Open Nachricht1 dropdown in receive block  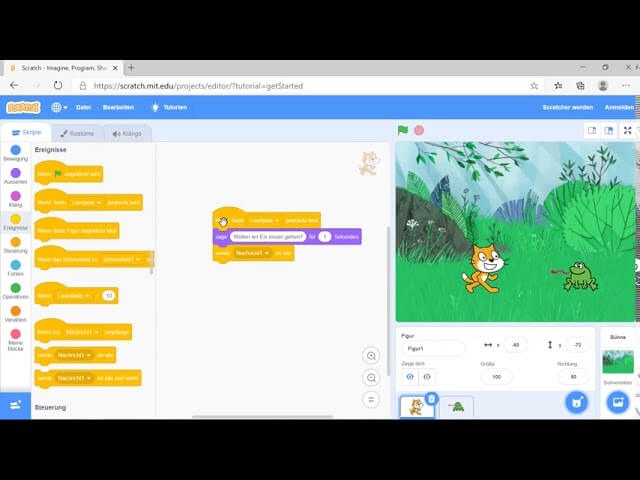point(82,332)
